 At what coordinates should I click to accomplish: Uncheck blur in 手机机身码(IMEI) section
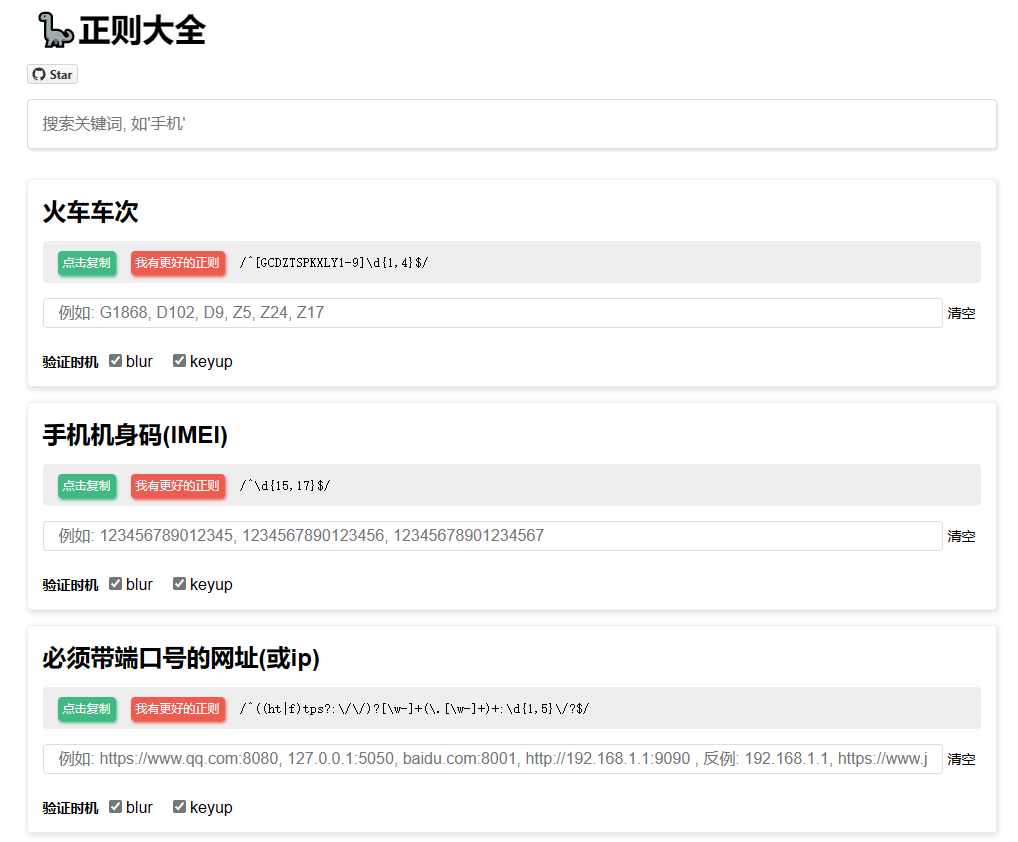pyautogui.click(x=116, y=584)
